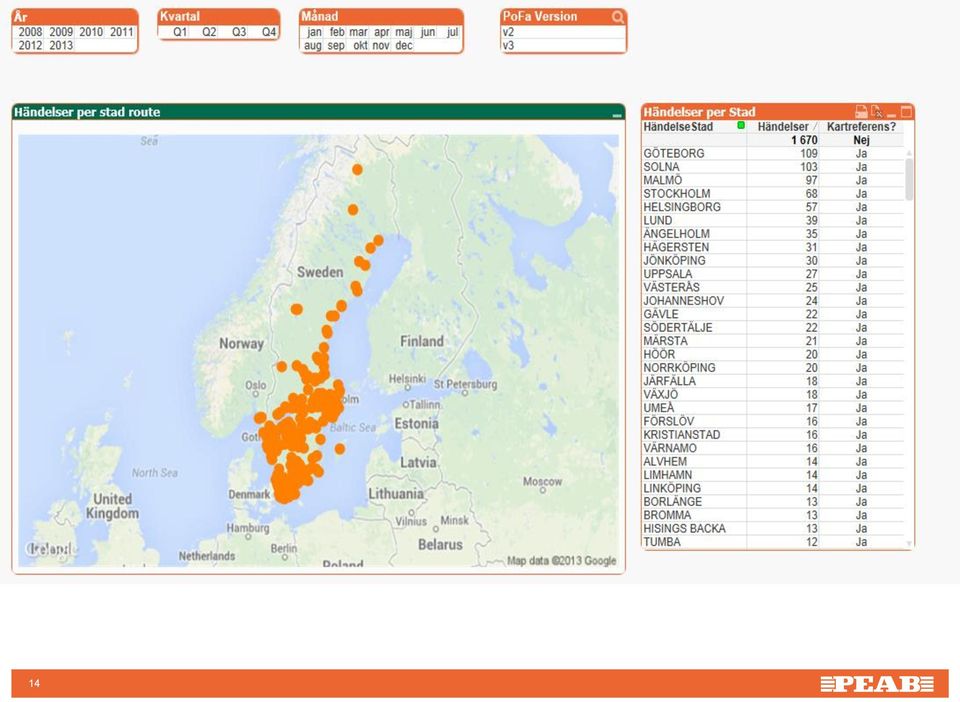Filter on quarter Q2

pyautogui.click(x=209, y=32)
